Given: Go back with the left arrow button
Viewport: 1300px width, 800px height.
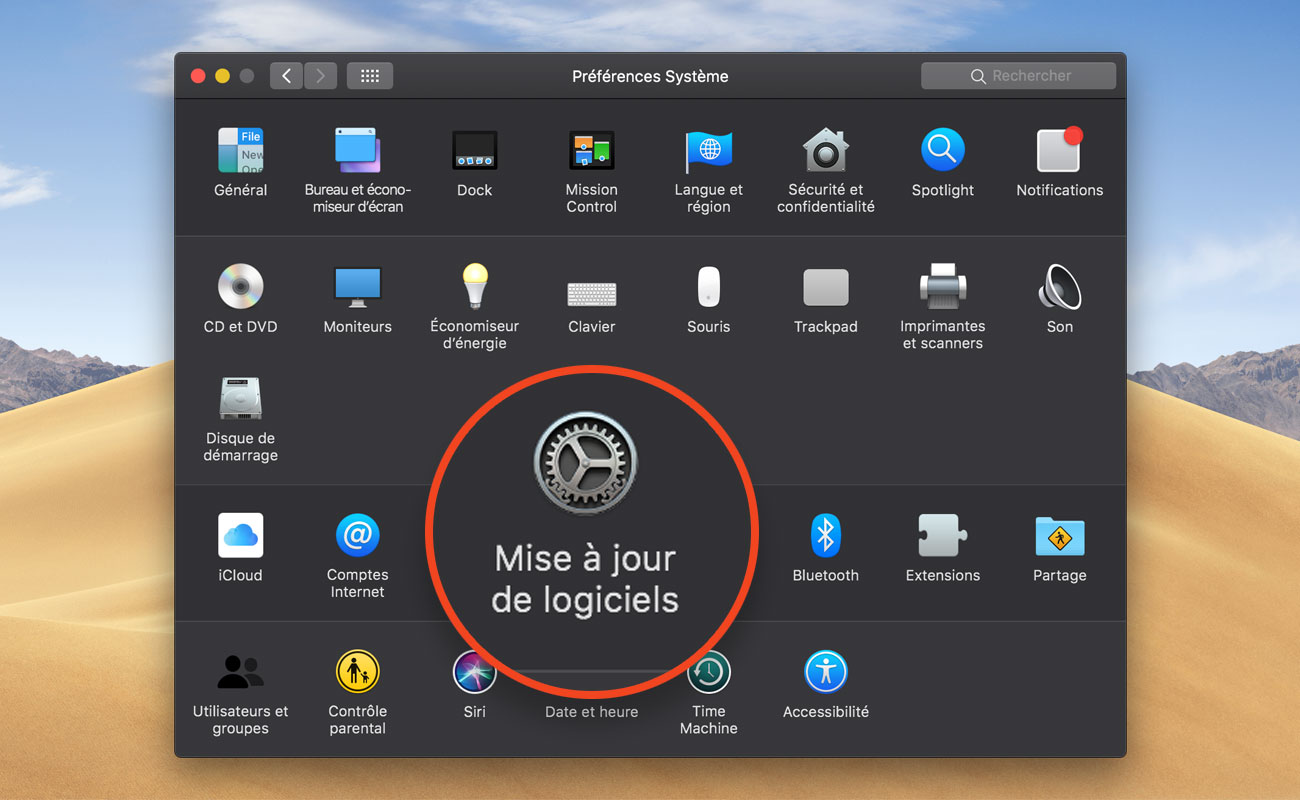Looking at the screenshot, I should [287, 76].
